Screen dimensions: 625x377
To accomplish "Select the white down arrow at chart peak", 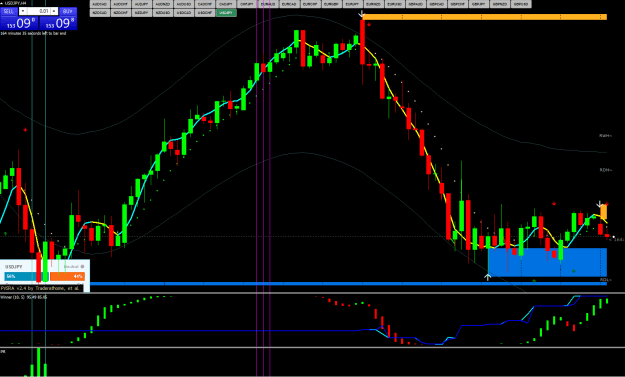I will 362,14.
